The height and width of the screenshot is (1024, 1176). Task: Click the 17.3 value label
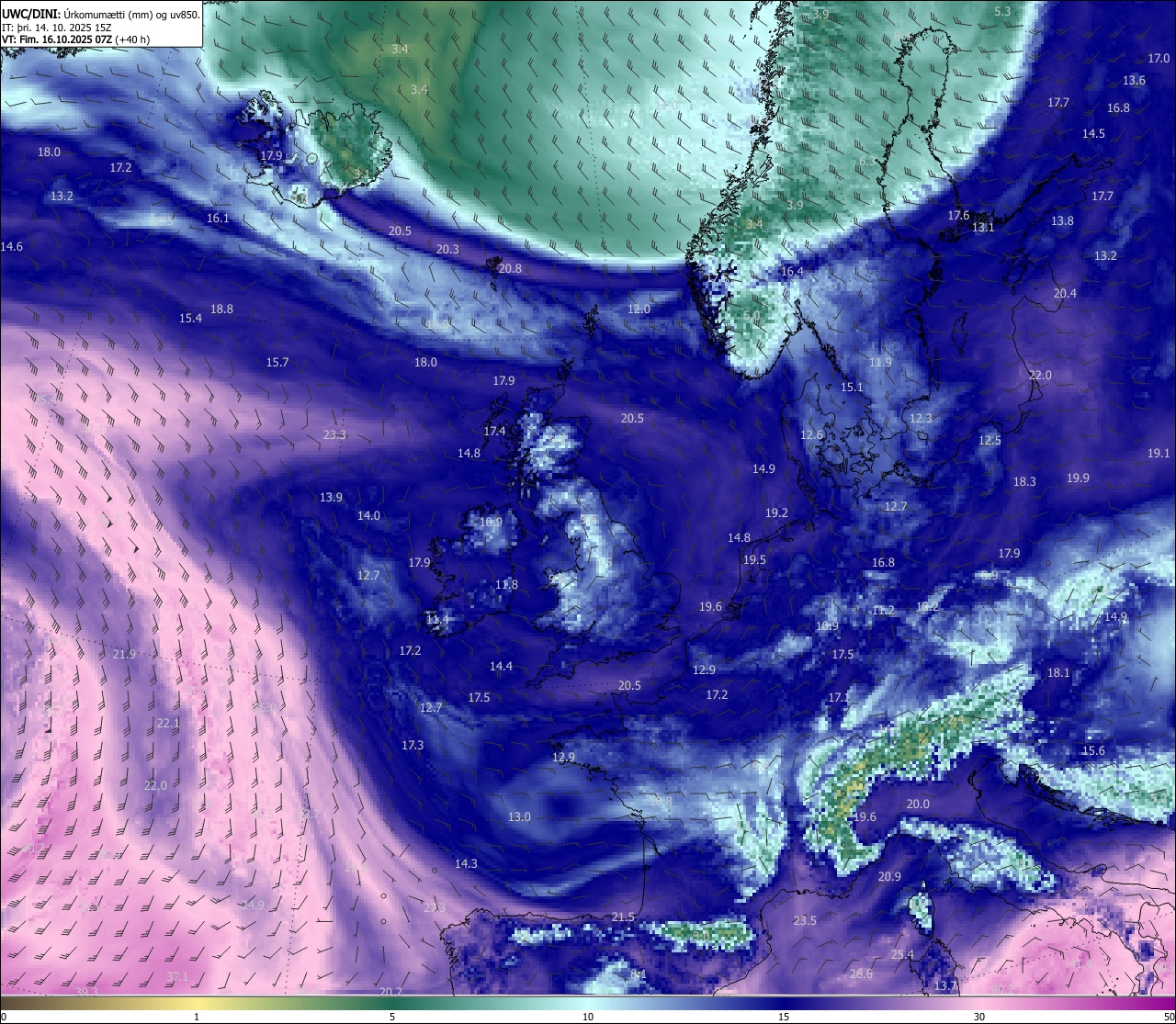coord(413,745)
